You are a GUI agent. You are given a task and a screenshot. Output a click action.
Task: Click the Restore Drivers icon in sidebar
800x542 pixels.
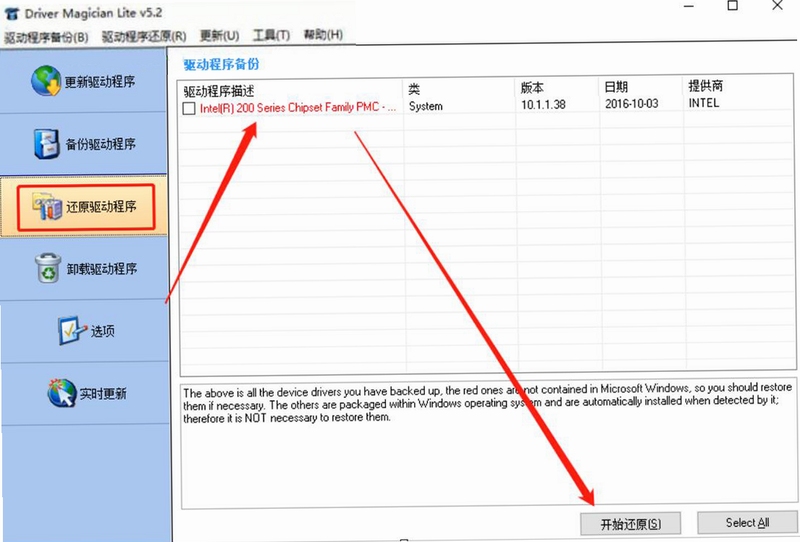click(47, 206)
